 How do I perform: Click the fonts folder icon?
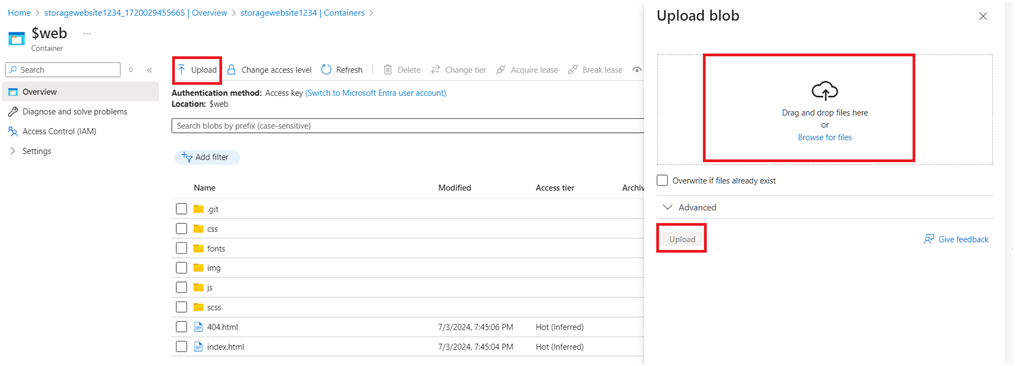[198, 248]
